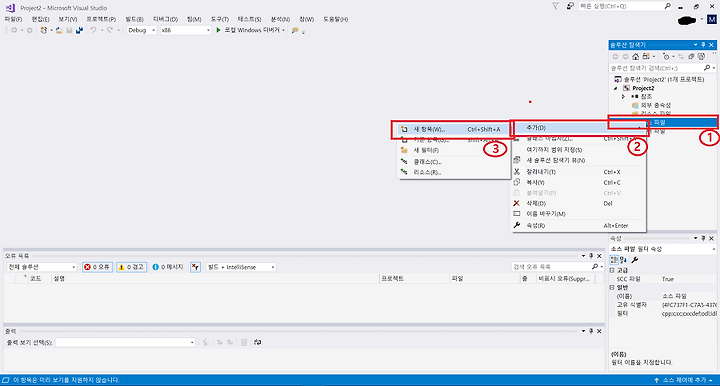Click the Home icon in Solution Explorer
Image resolution: width=720 pixels, height=386 pixels.
(636, 56)
